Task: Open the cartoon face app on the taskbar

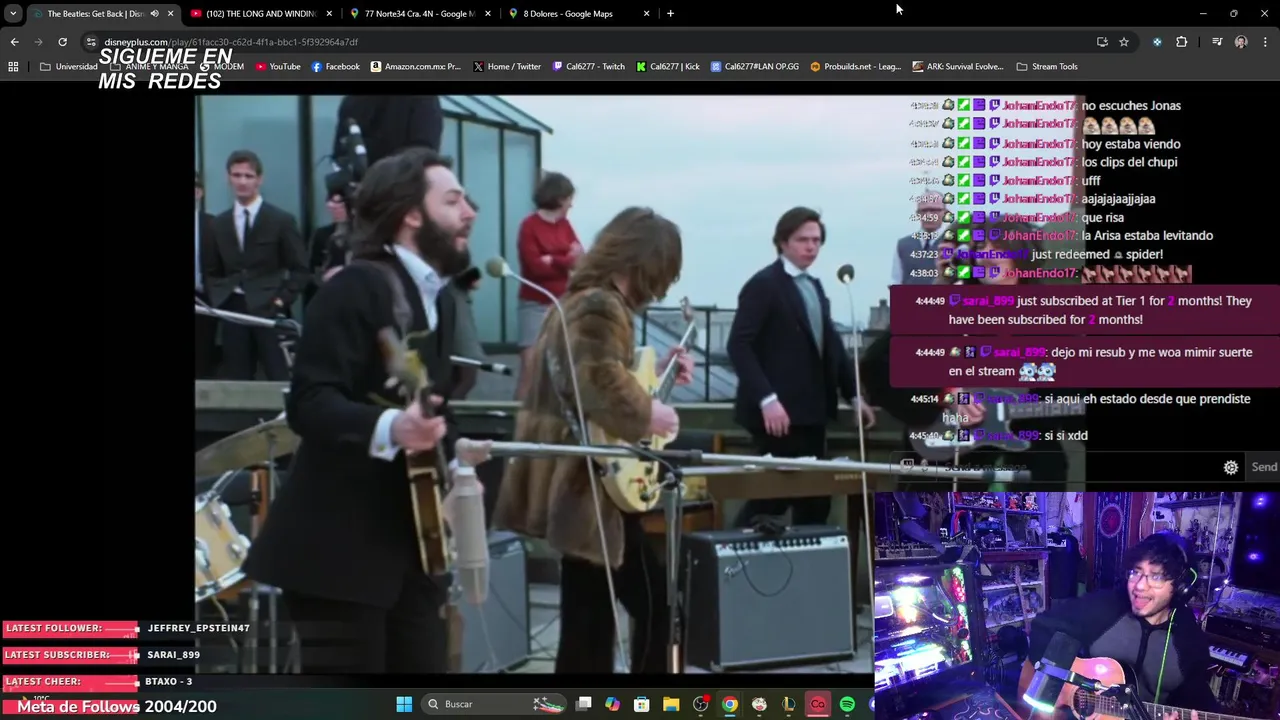Action: 759,704
